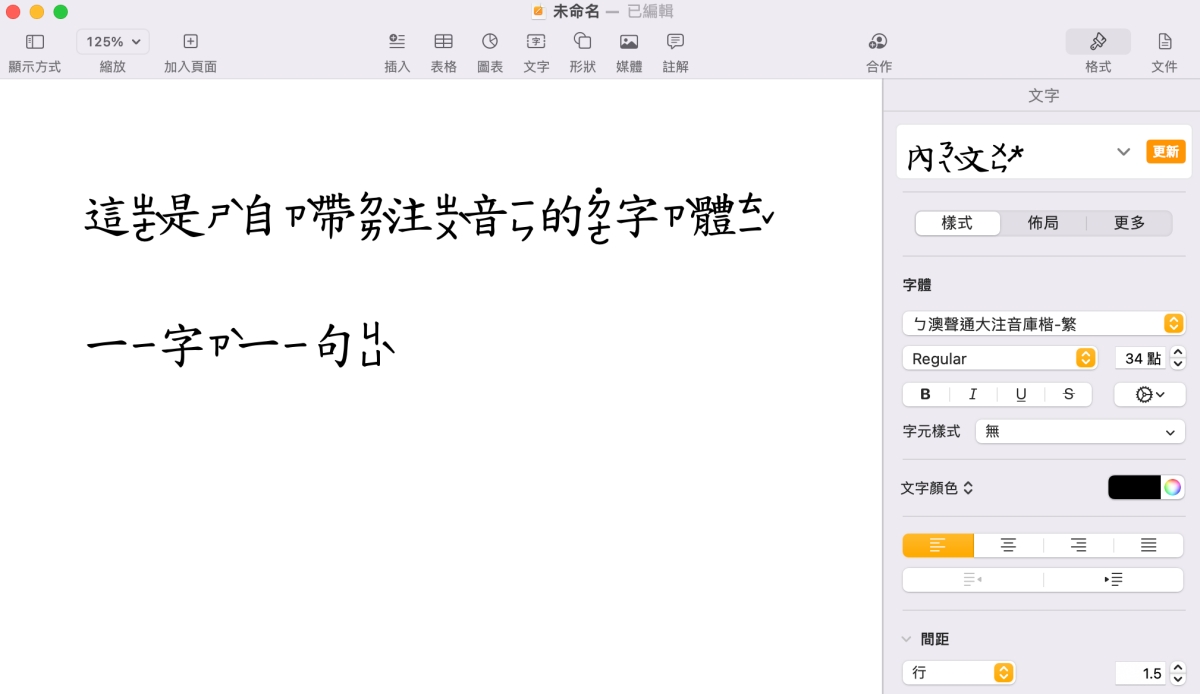Click the 字體 section label
The width and height of the screenshot is (1200, 694).
[x=917, y=285]
